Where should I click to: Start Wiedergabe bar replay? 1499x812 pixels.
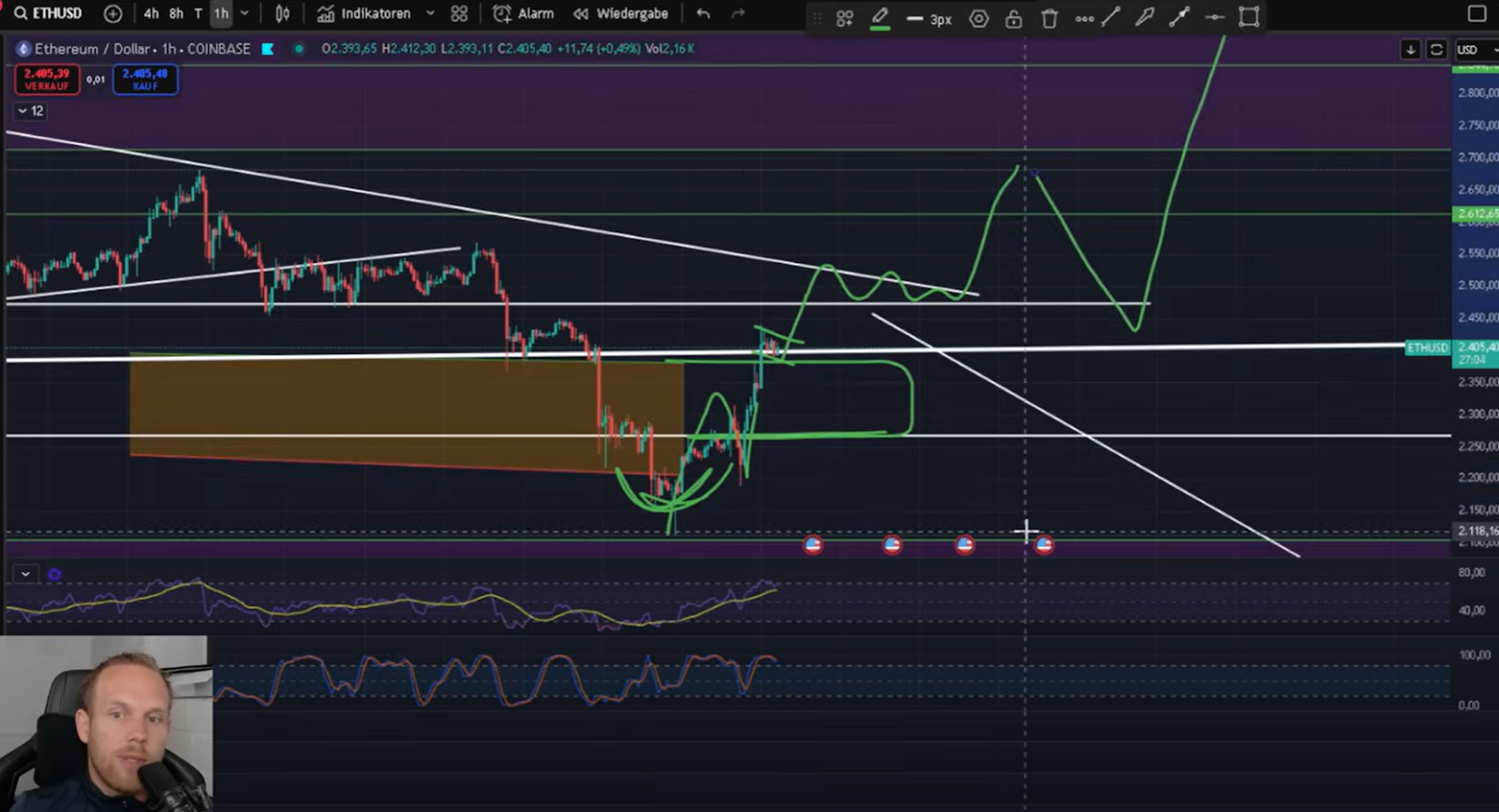621,14
